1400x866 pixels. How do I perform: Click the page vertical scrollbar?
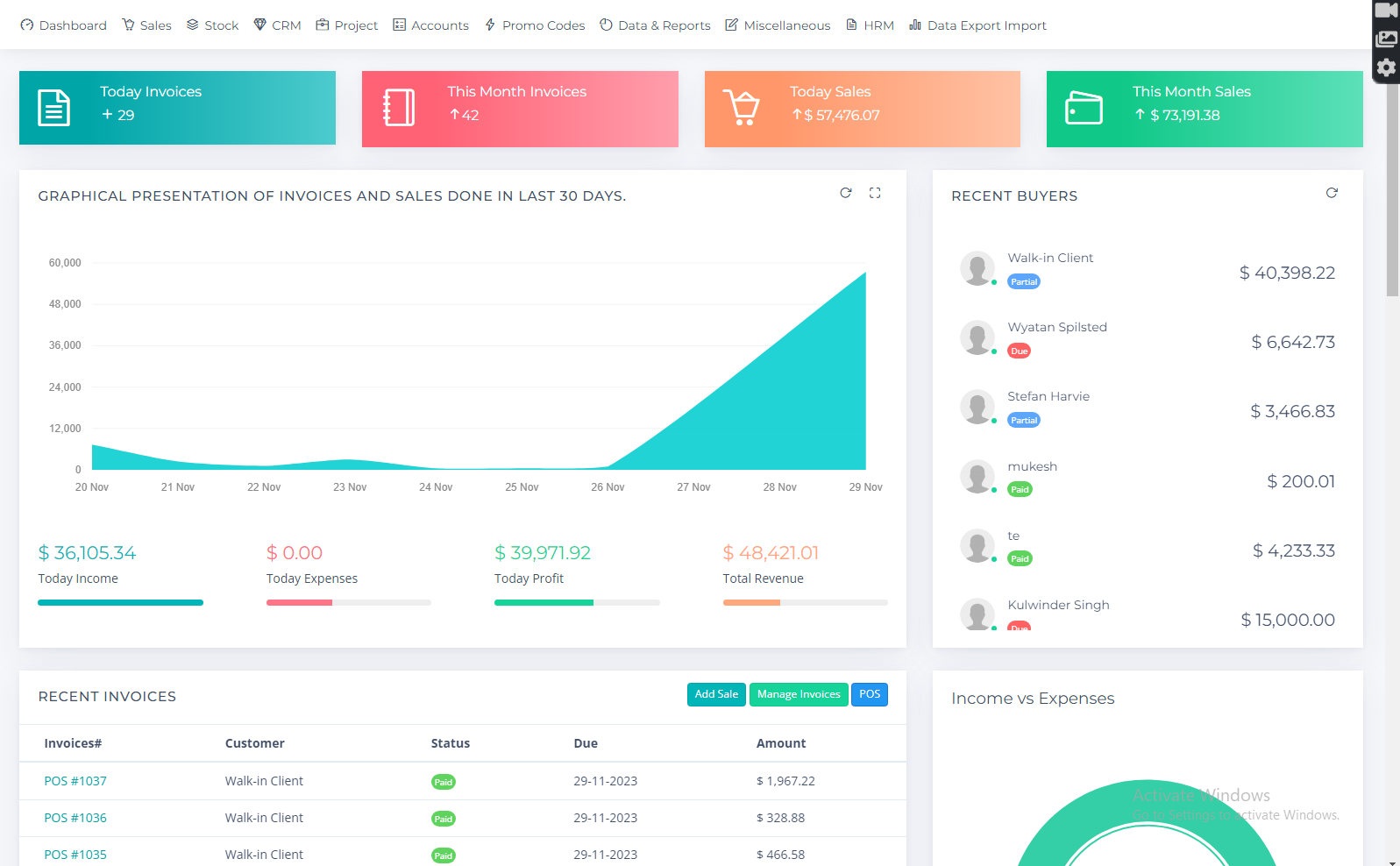click(1392, 190)
